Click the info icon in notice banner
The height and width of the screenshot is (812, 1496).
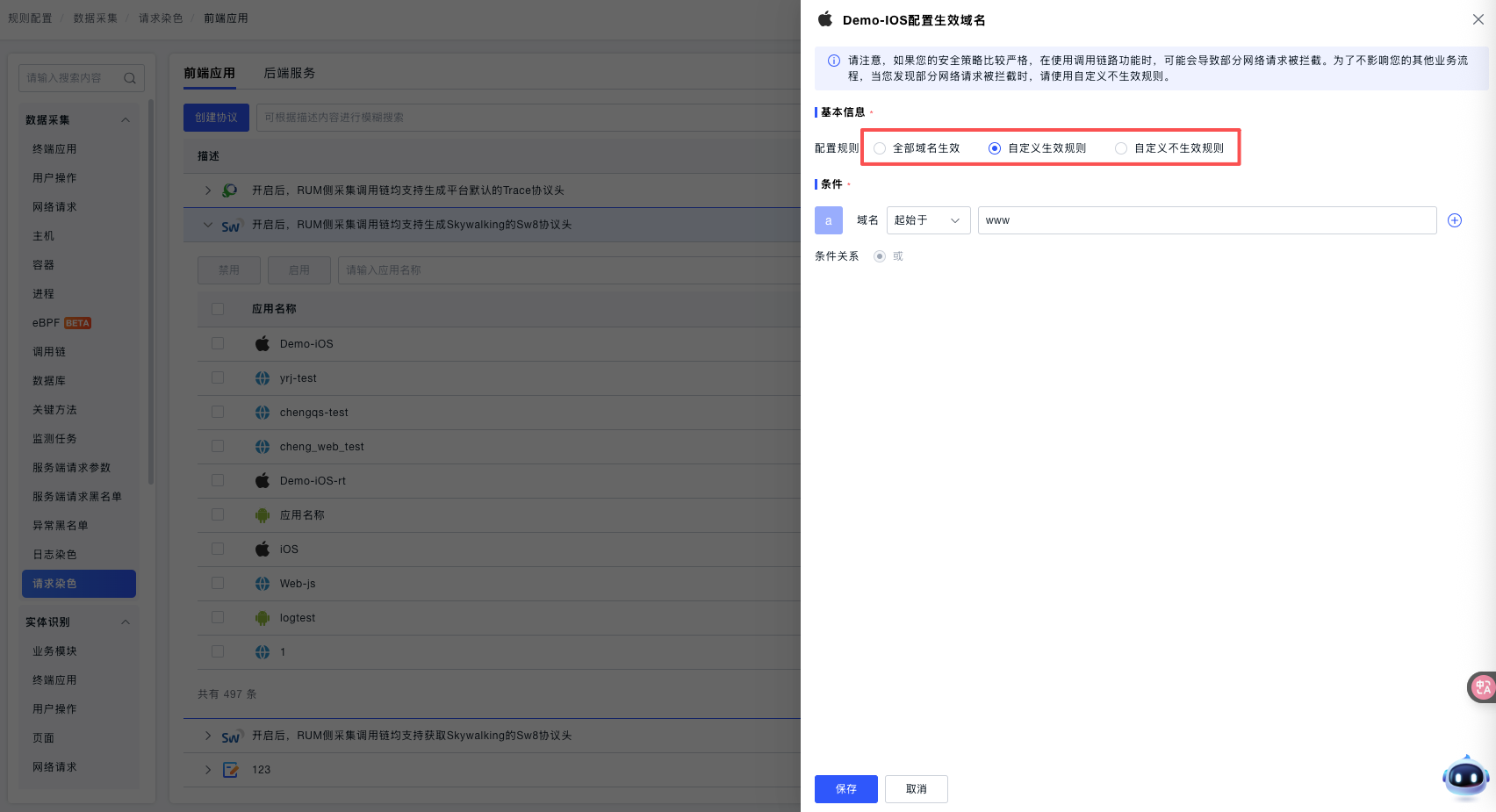point(834,61)
